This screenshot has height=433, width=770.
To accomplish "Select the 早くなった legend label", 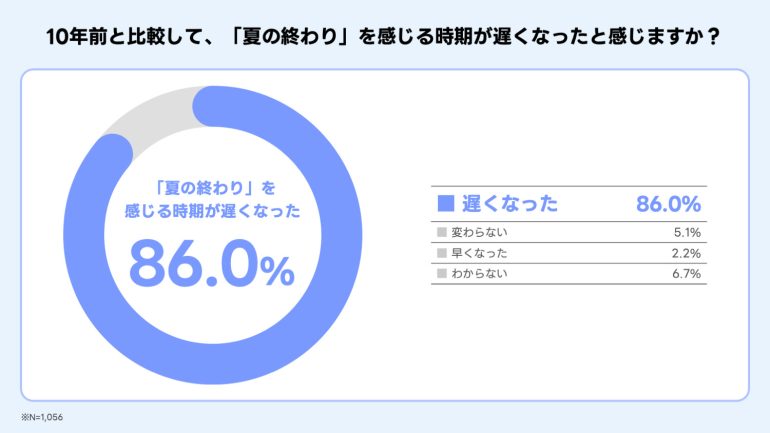I will point(480,253).
